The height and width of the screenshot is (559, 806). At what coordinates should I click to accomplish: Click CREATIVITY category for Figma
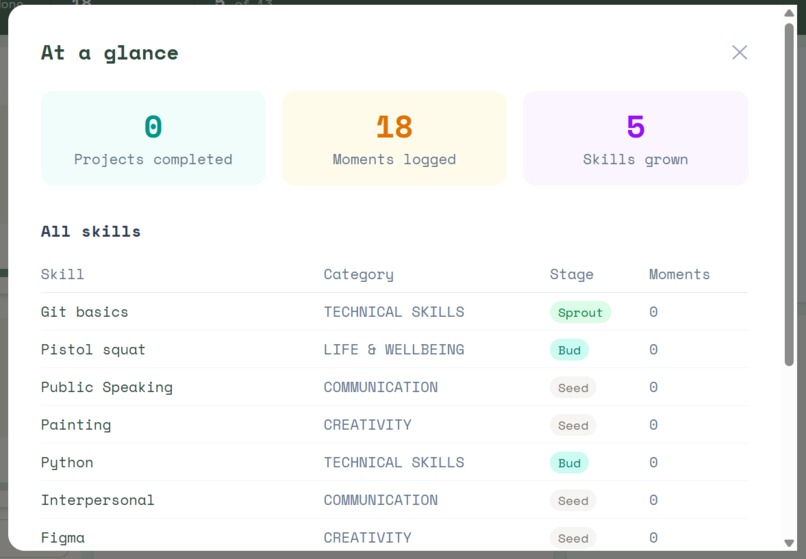click(x=368, y=537)
